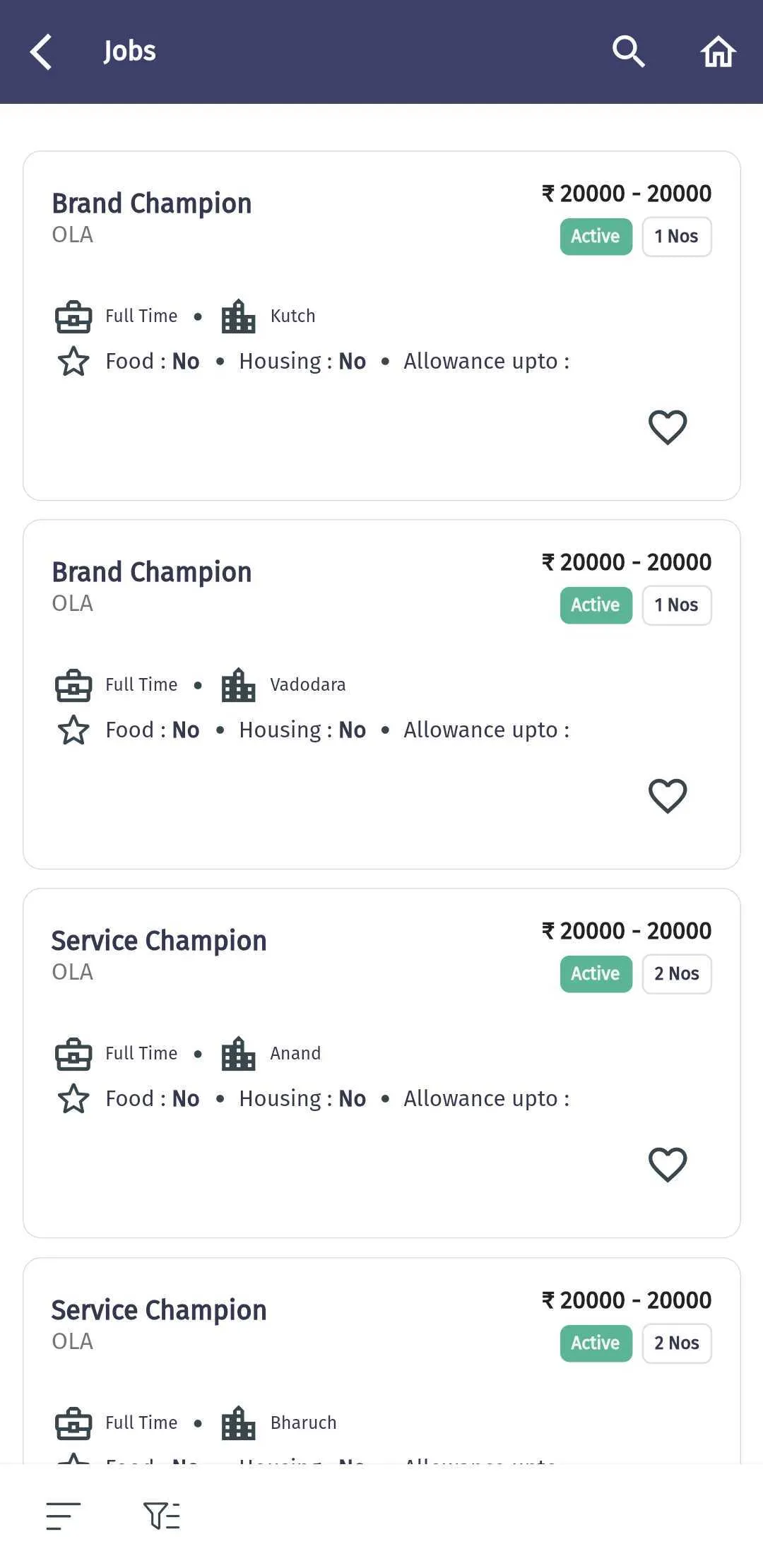Click the 2 Nos badge on Anand job
Screen dimensions: 763x1568
pyautogui.click(x=677, y=974)
